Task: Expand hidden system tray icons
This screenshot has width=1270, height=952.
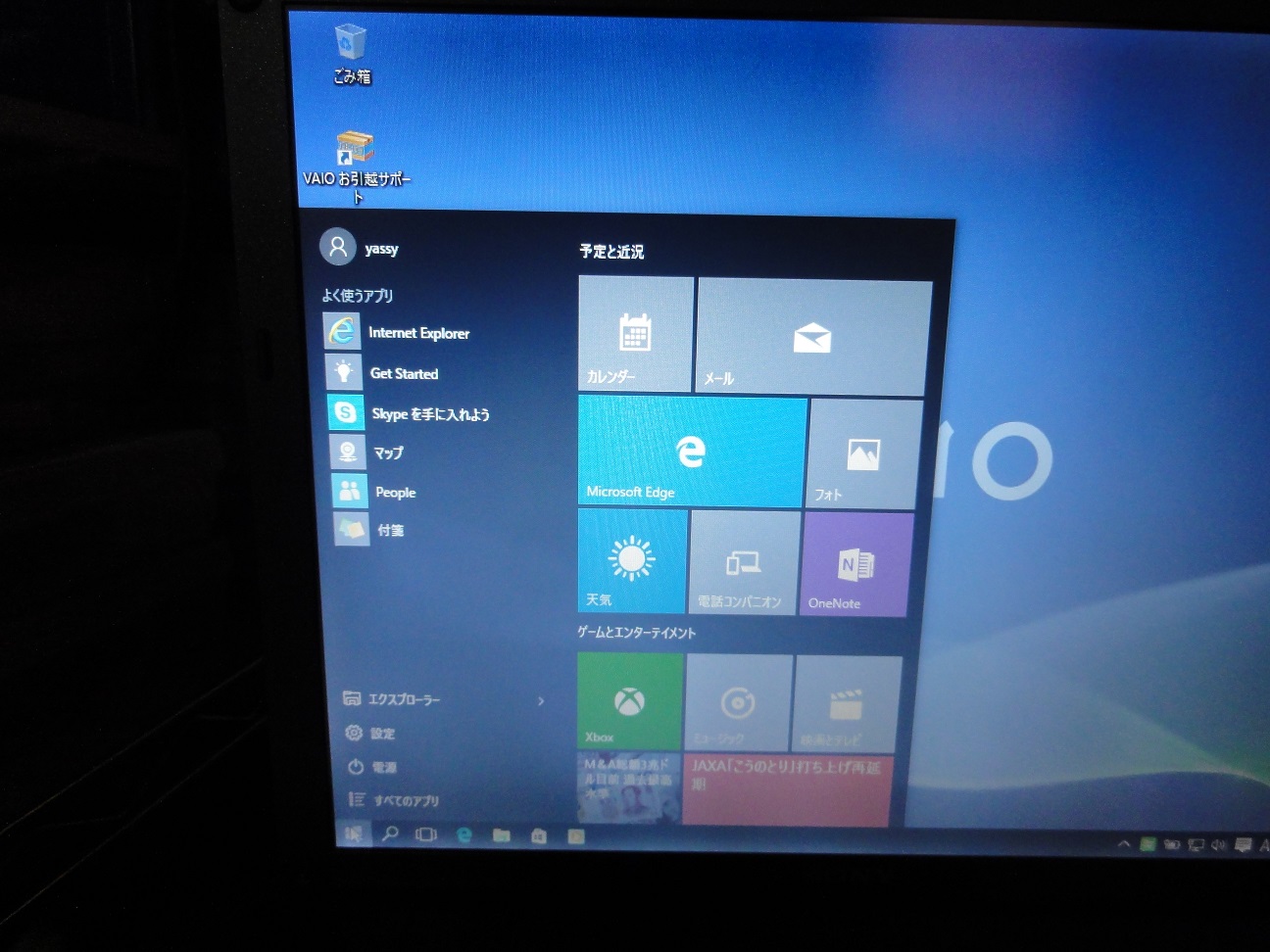Action: tap(1124, 844)
